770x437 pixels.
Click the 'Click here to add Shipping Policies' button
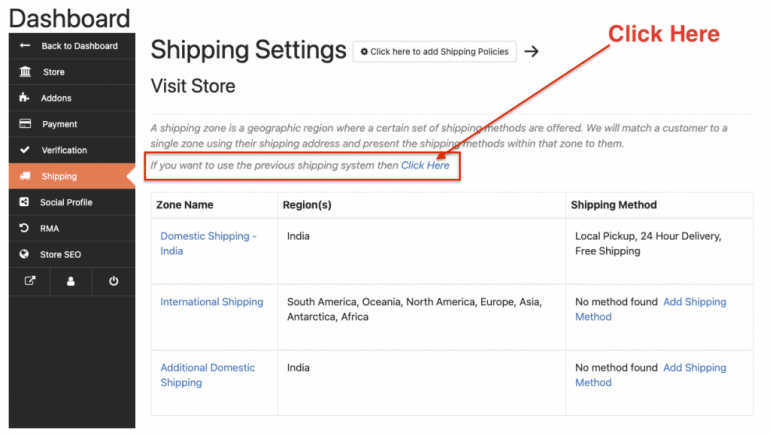point(435,52)
